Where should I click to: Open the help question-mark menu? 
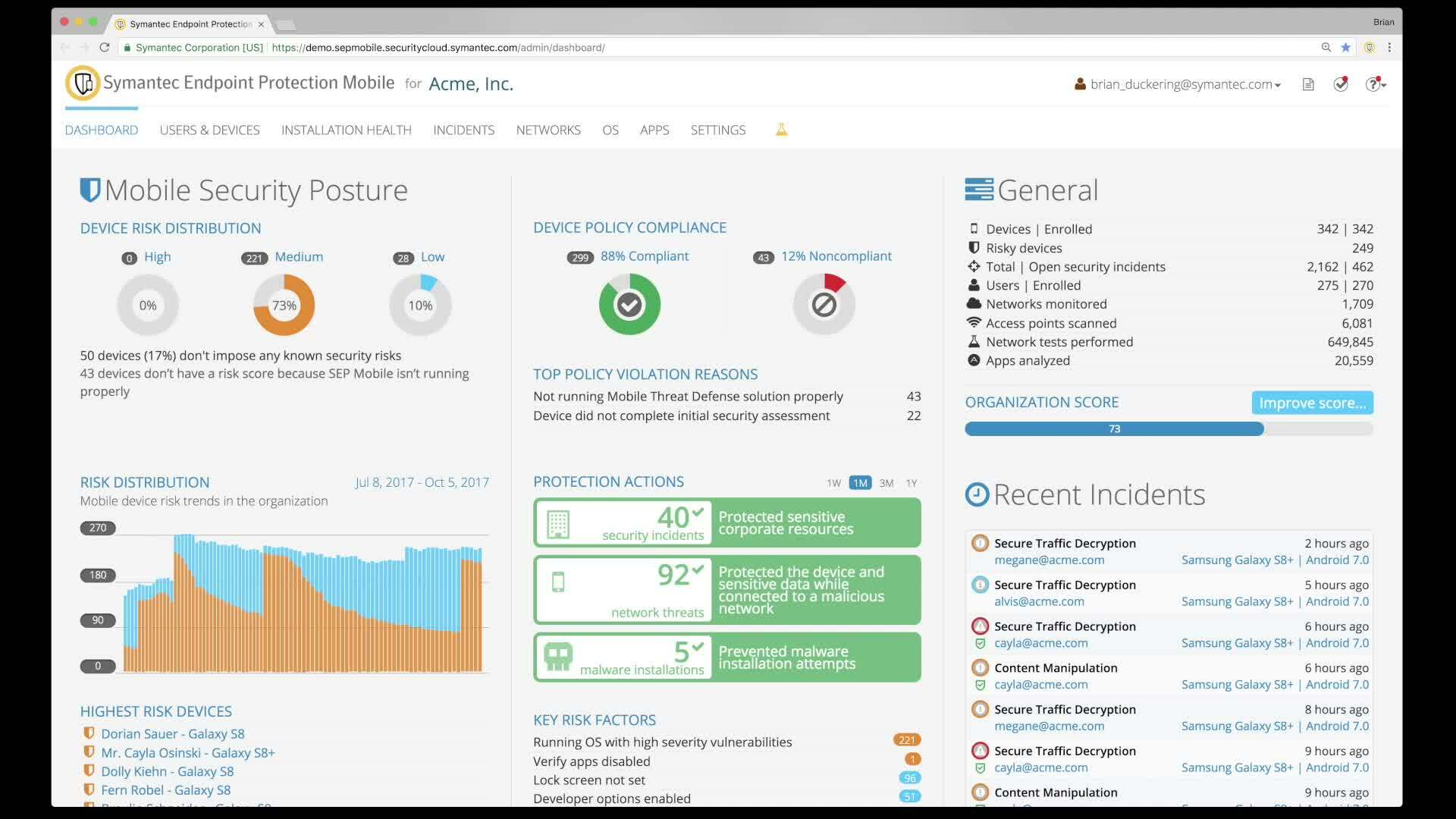click(1372, 84)
